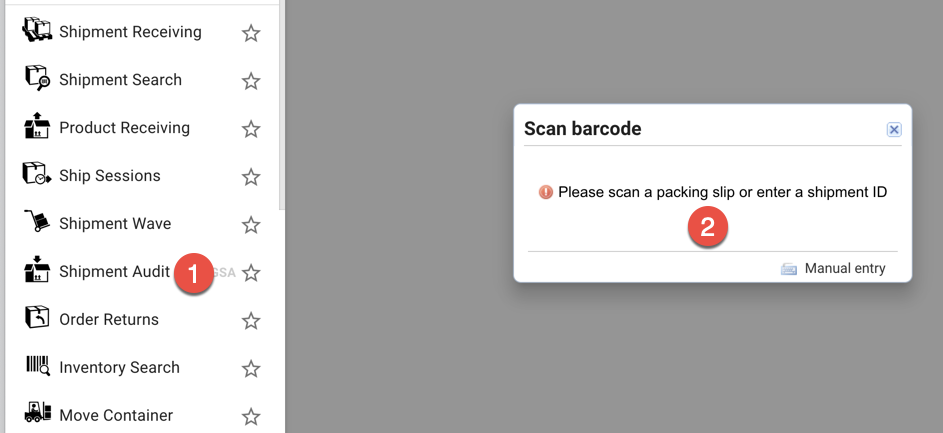Click the Move Container forklift icon
Screen dimensions: 943x433
(37, 413)
